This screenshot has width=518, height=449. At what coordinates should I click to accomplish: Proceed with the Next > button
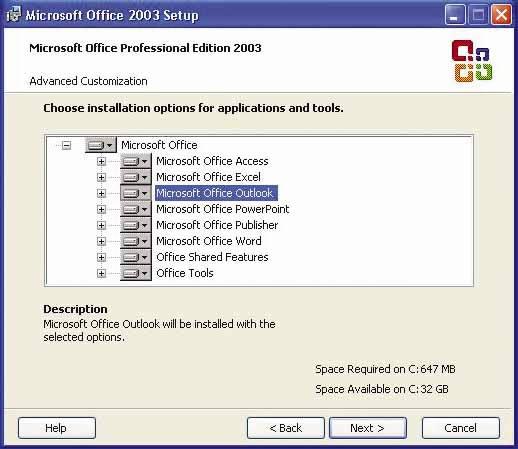[x=368, y=428]
